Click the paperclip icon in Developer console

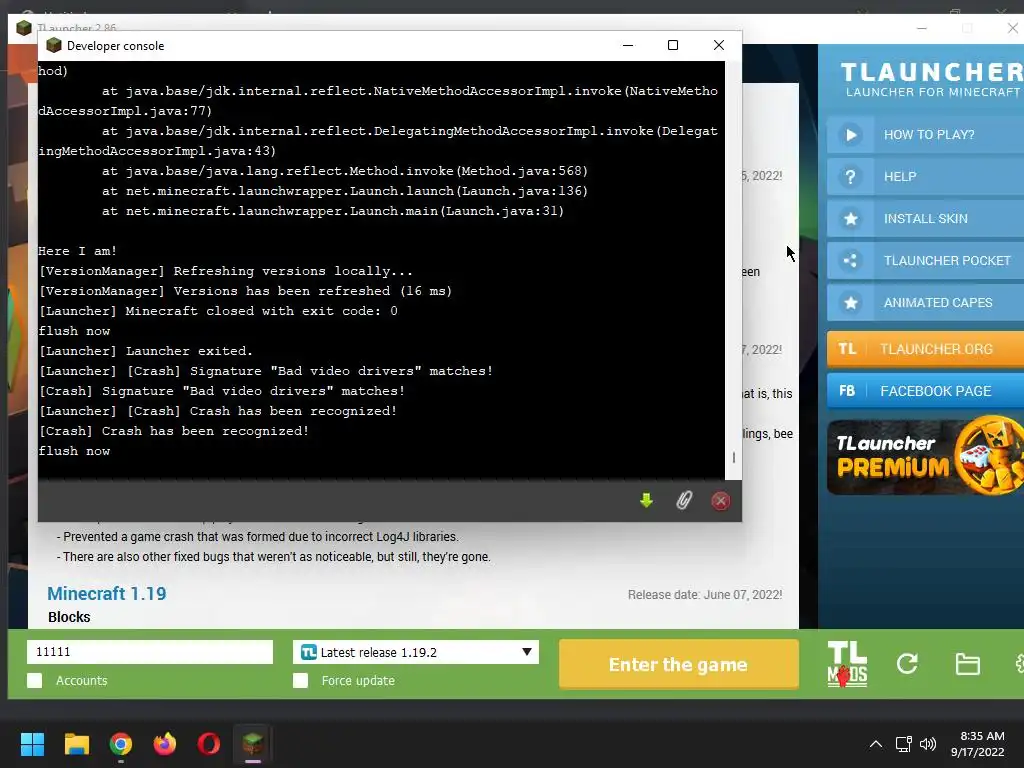pyautogui.click(x=683, y=501)
